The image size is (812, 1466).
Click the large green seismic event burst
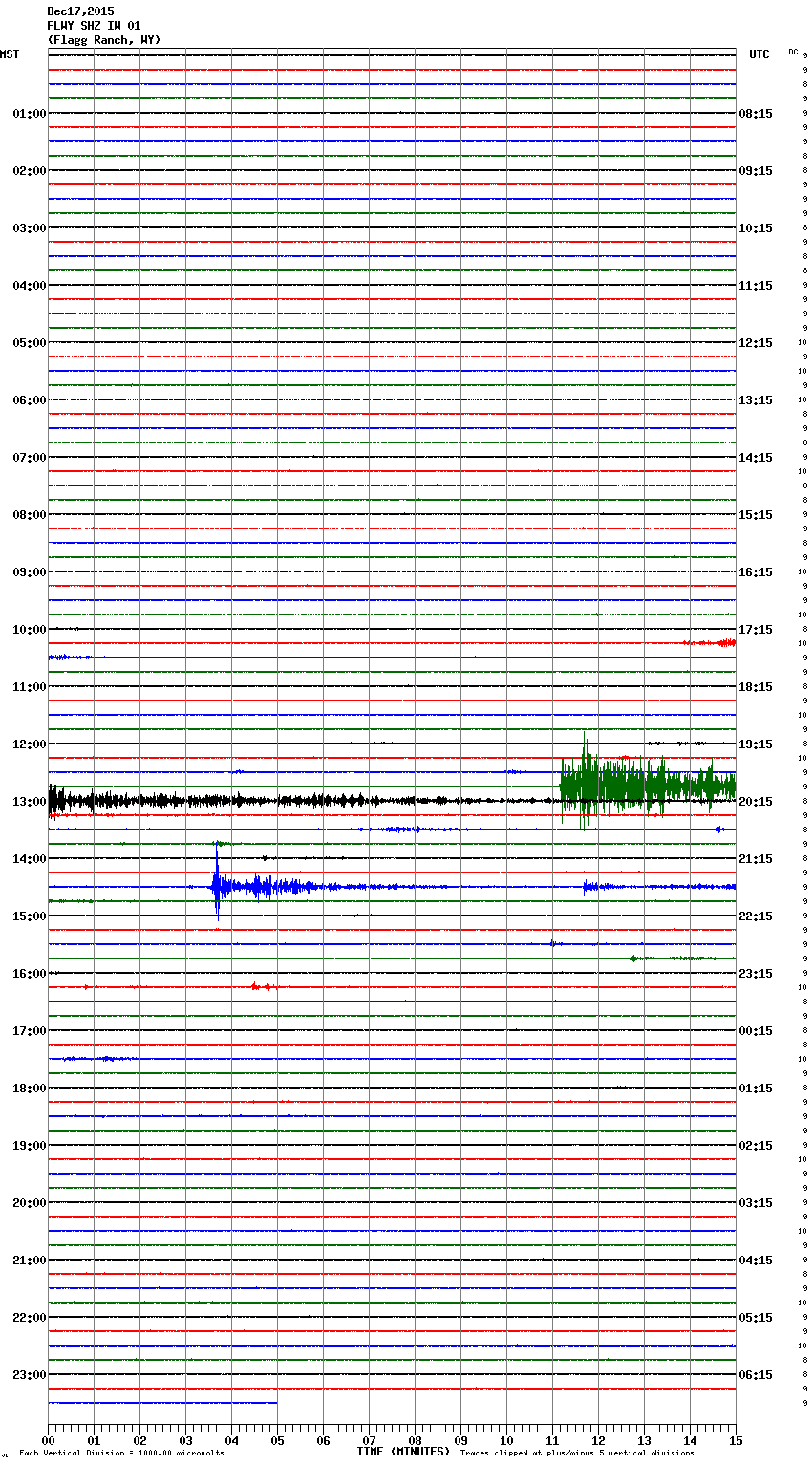(648, 784)
